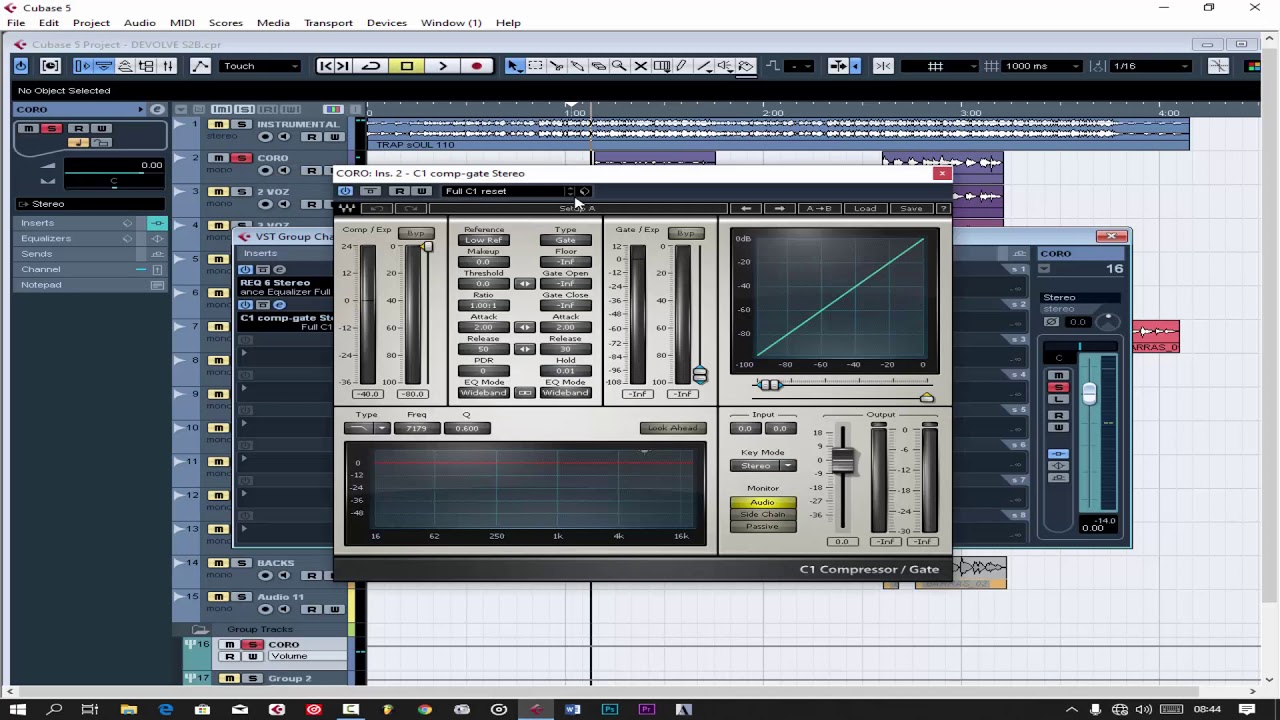
Task: Open the Full C1 reset preset dropdown
Action: (x=509, y=191)
